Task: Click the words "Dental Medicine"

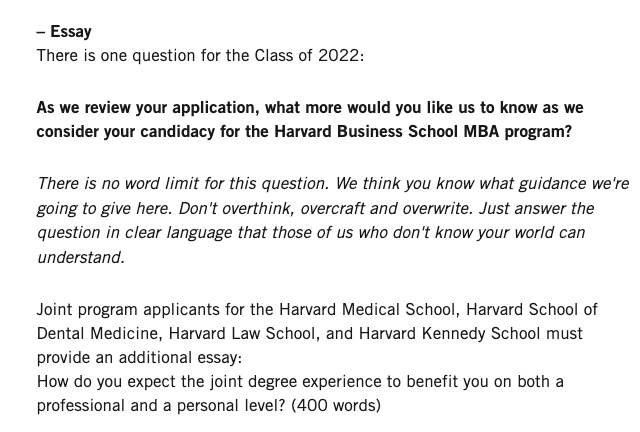Action: coord(95,333)
